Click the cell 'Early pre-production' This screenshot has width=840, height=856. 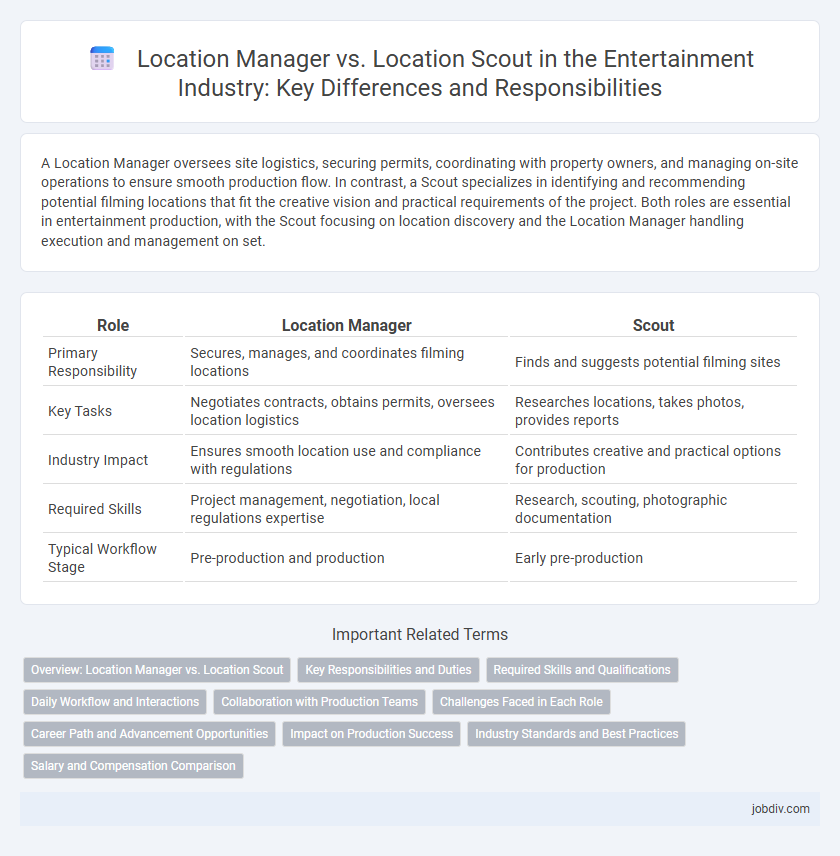[x=653, y=558]
